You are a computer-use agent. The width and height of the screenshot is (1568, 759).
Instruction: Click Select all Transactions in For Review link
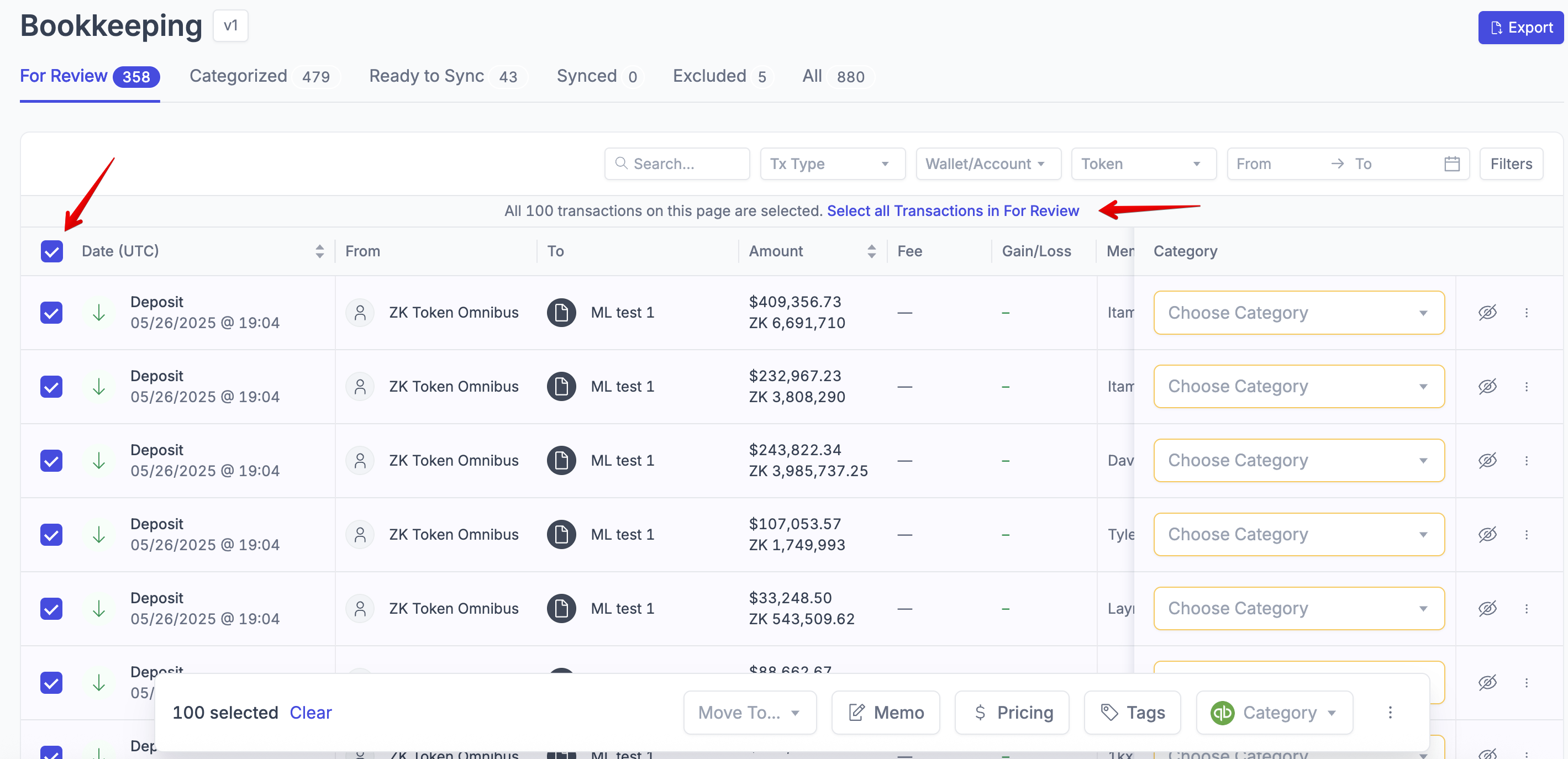point(952,210)
